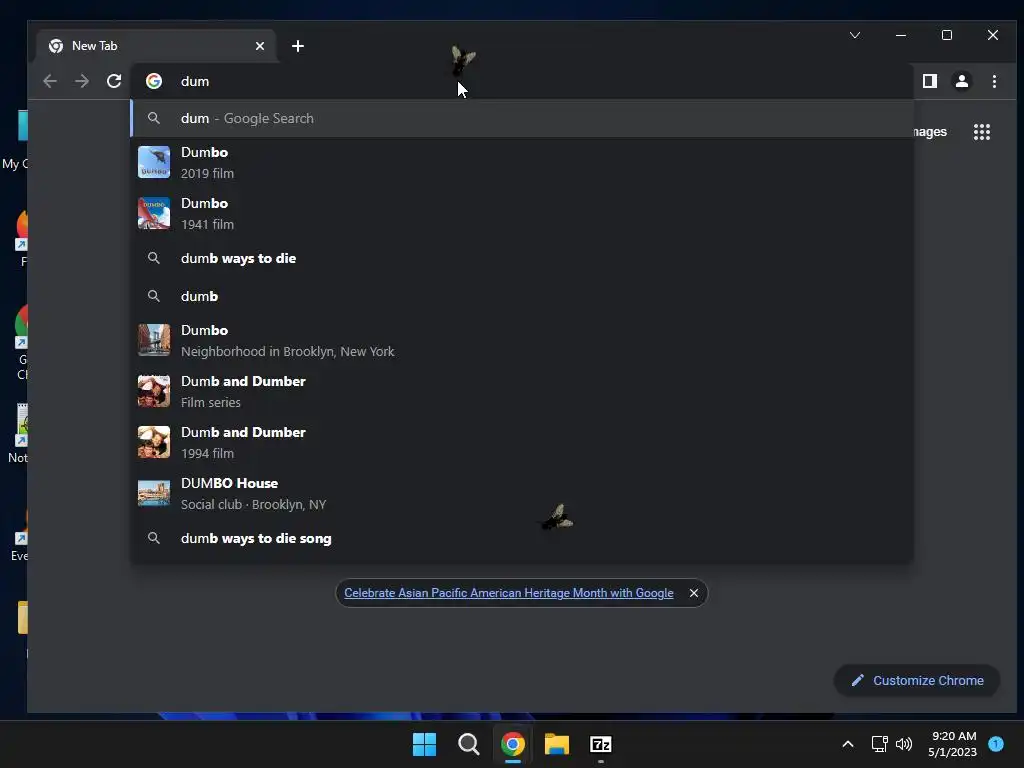Select the 'dum - Google Search' suggestion

coord(522,118)
